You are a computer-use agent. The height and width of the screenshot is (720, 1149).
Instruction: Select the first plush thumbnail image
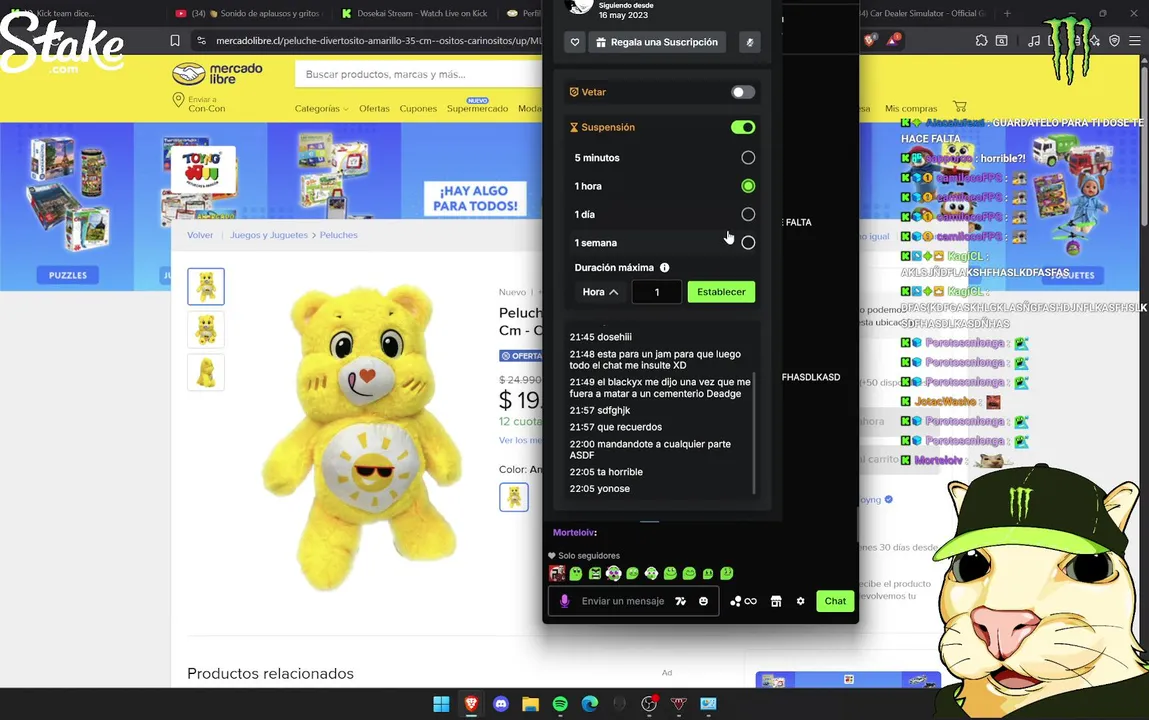[206, 286]
